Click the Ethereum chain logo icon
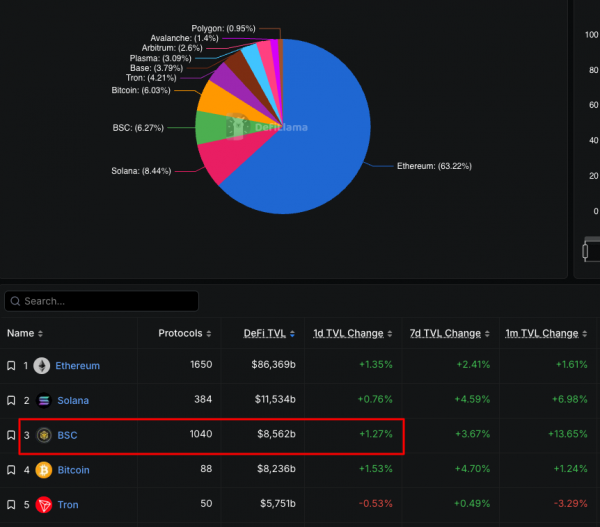The height and width of the screenshot is (527, 600). (42, 366)
